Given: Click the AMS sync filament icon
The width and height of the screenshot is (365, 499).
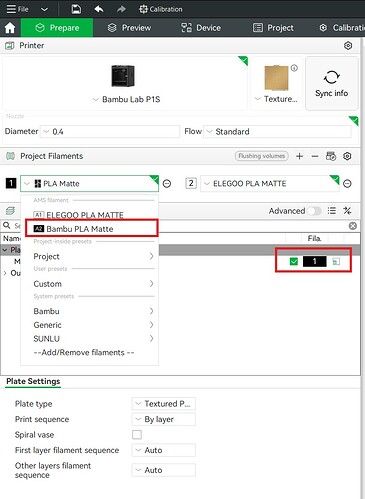Looking at the screenshot, I should pyautogui.click(x=331, y=156).
